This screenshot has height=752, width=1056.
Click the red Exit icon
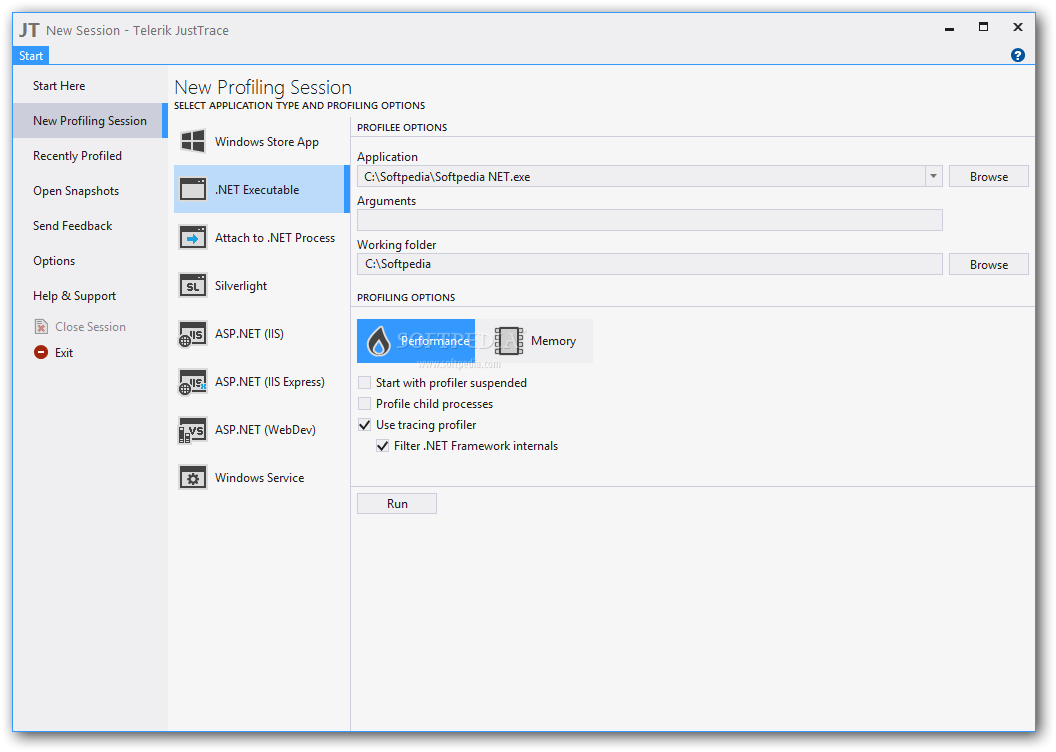coord(41,352)
